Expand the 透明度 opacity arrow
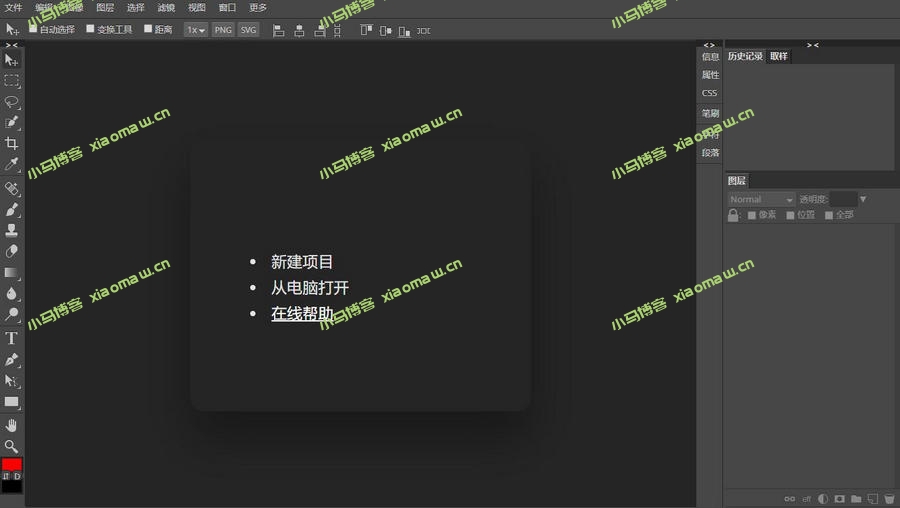The height and width of the screenshot is (508, 900). click(x=863, y=200)
